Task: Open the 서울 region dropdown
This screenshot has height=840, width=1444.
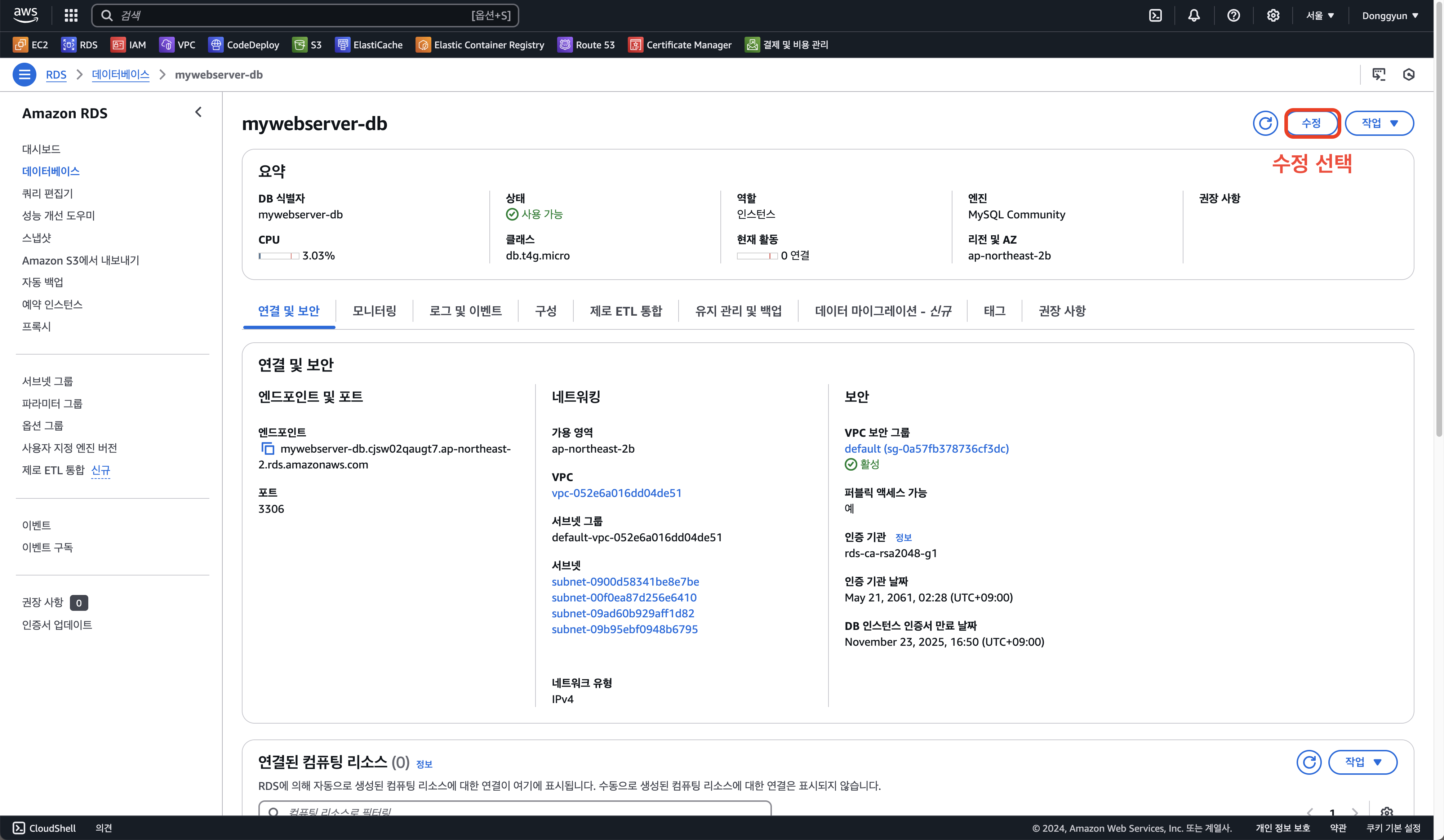Action: point(1320,15)
